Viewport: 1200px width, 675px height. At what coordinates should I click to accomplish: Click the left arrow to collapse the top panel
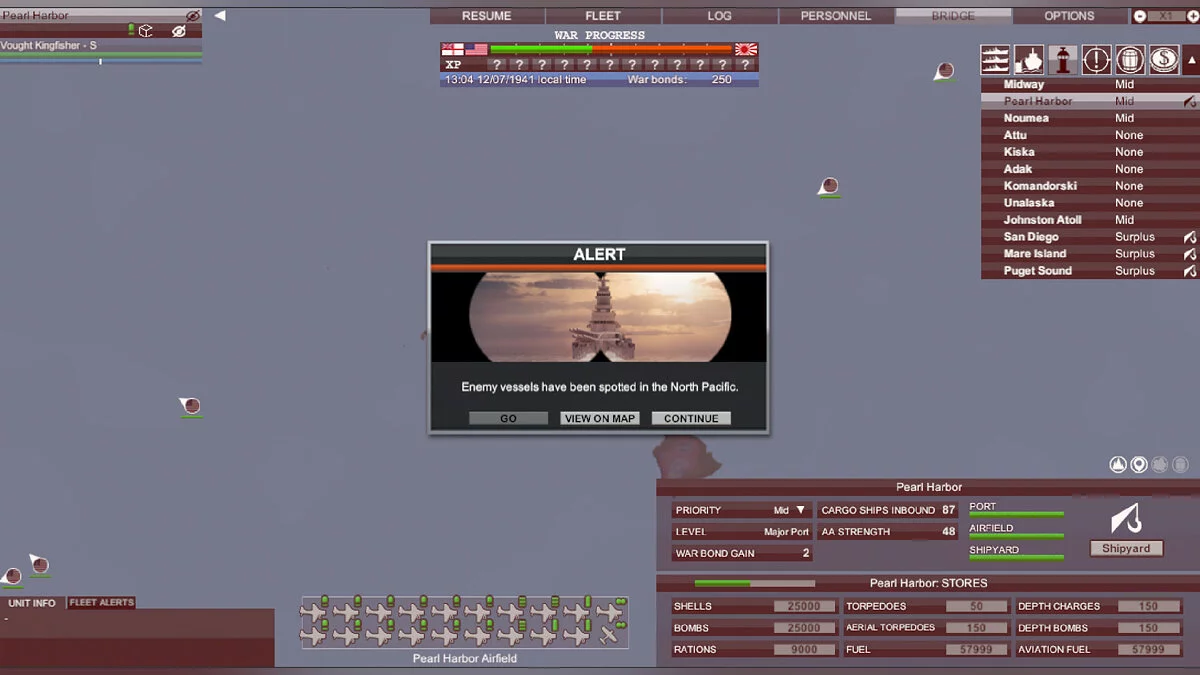(x=219, y=15)
